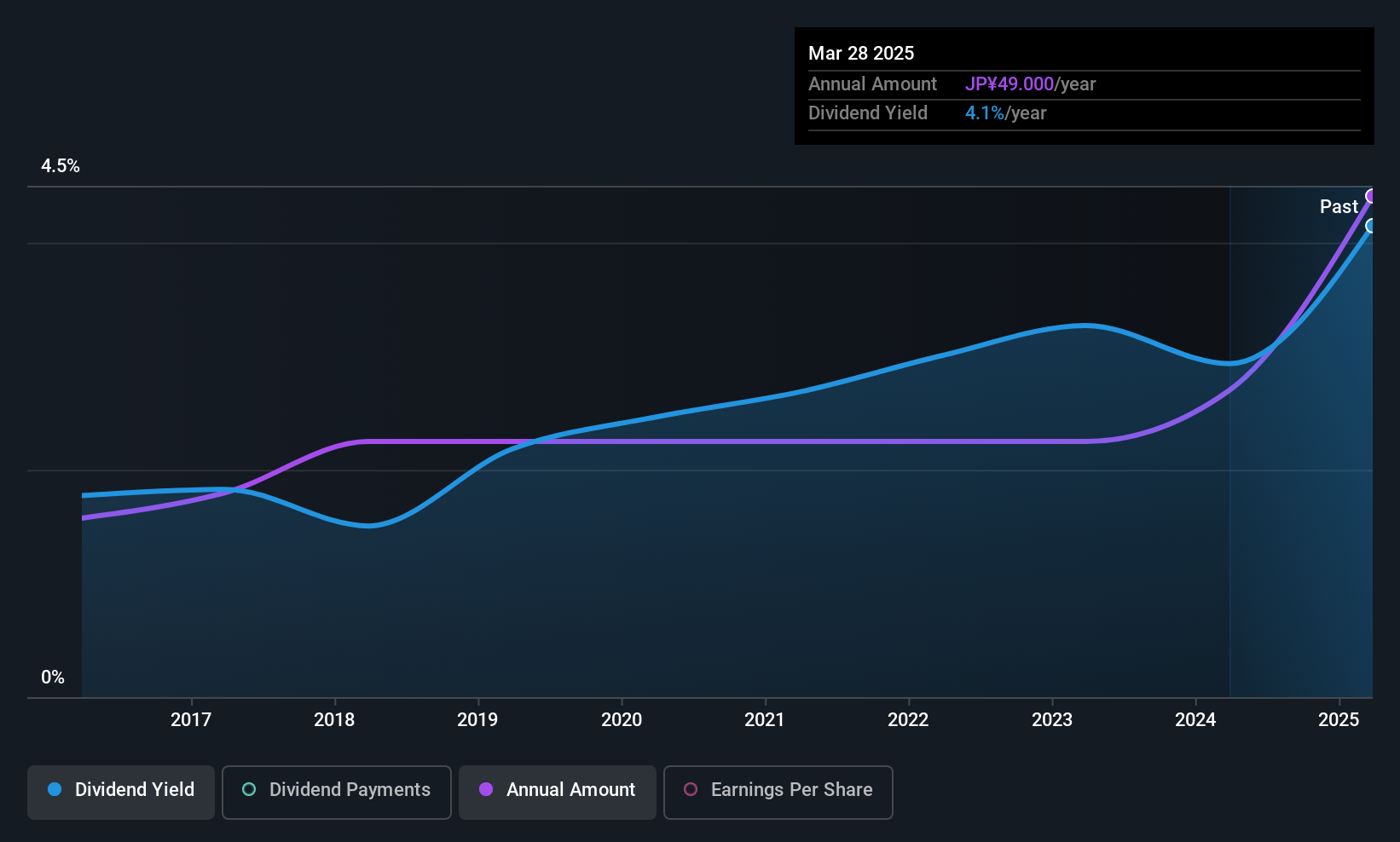Click the "Past" label on the chart
The height and width of the screenshot is (842, 1400).
pyautogui.click(x=1339, y=207)
